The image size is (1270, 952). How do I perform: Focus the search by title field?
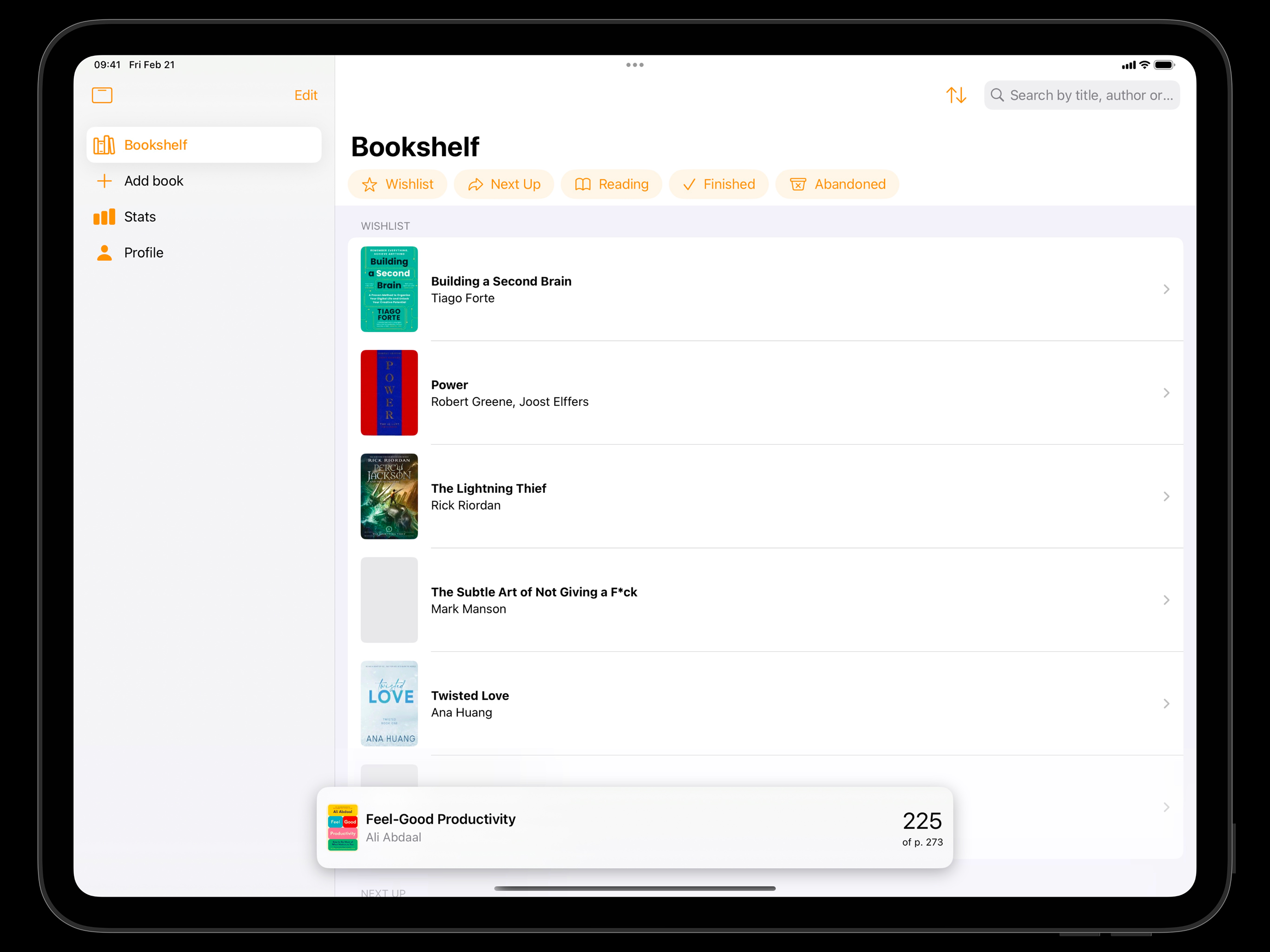(1082, 95)
